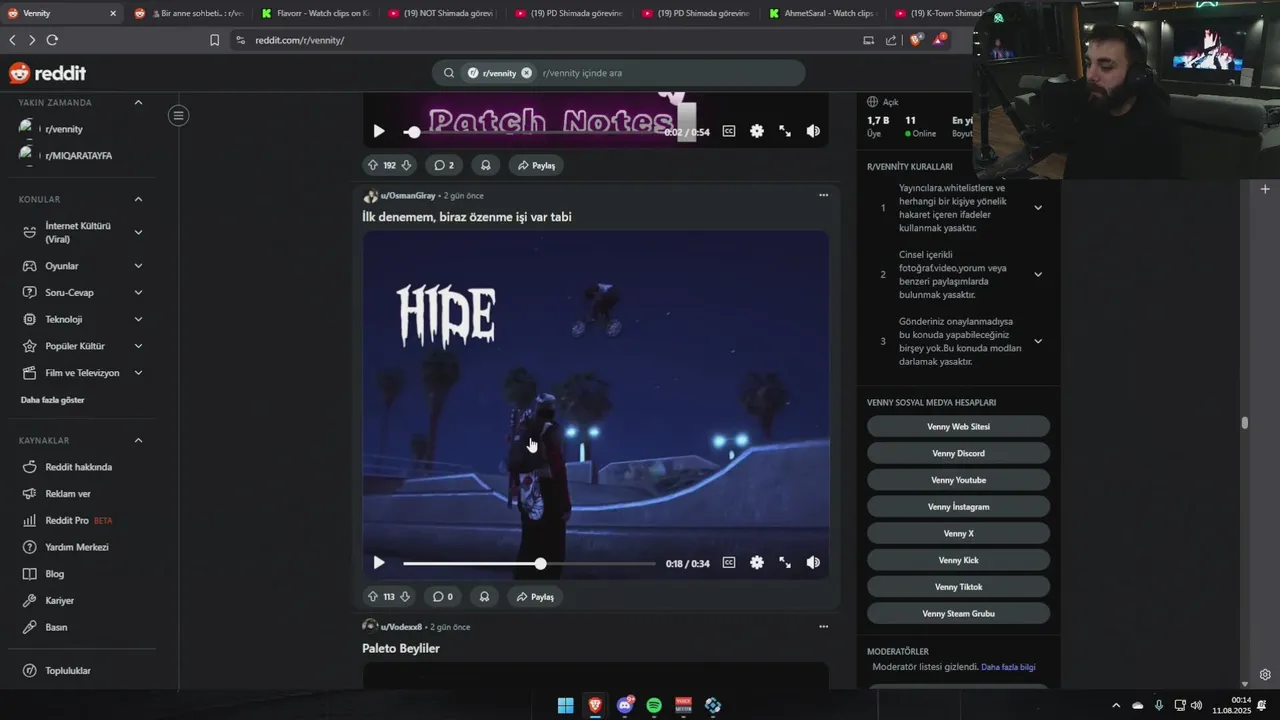The width and height of the screenshot is (1280, 720).
Task: Expand the Teknoloji topic
Action: (138, 319)
